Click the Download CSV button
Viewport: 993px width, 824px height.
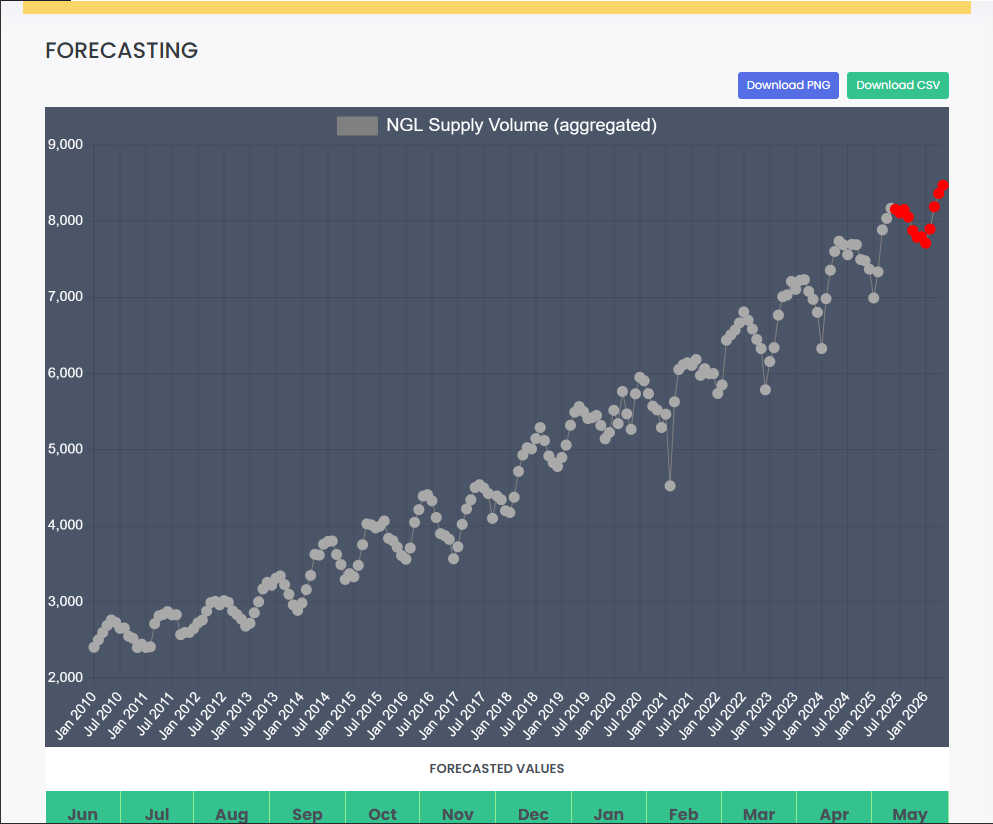click(897, 85)
